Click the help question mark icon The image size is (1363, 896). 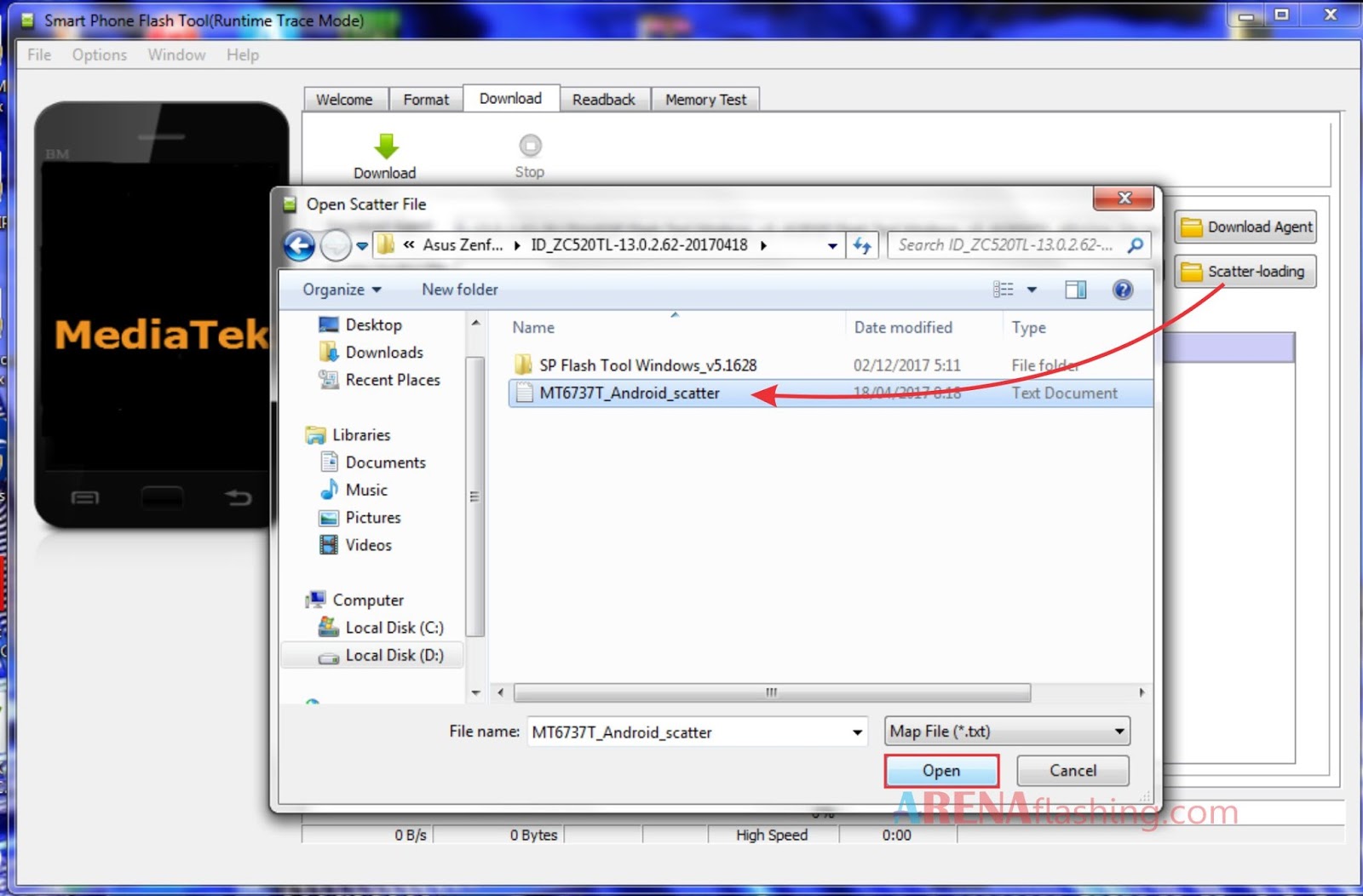coord(1123,290)
